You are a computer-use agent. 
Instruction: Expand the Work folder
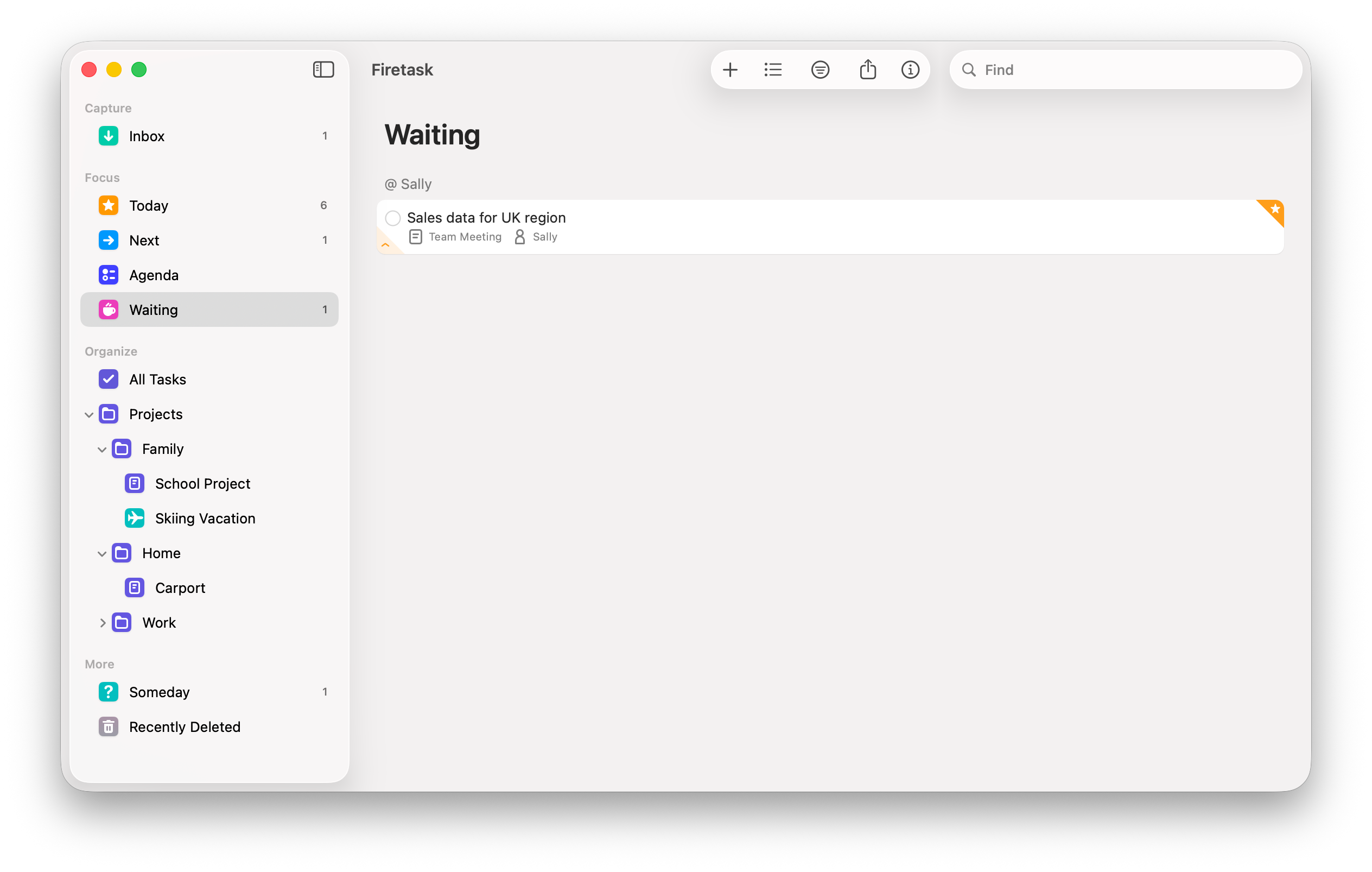pos(103,623)
